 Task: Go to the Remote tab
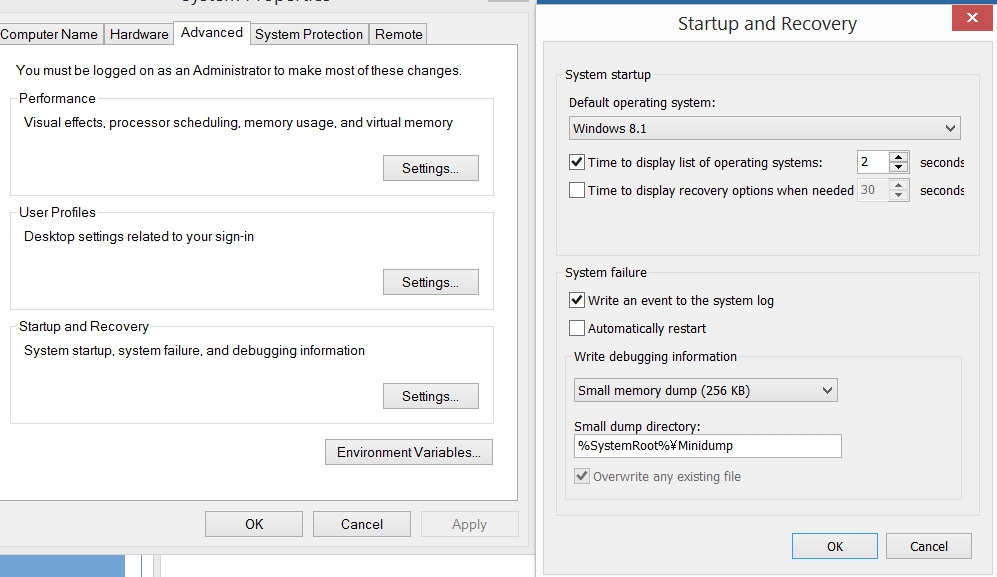pyautogui.click(x=399, y=34)
